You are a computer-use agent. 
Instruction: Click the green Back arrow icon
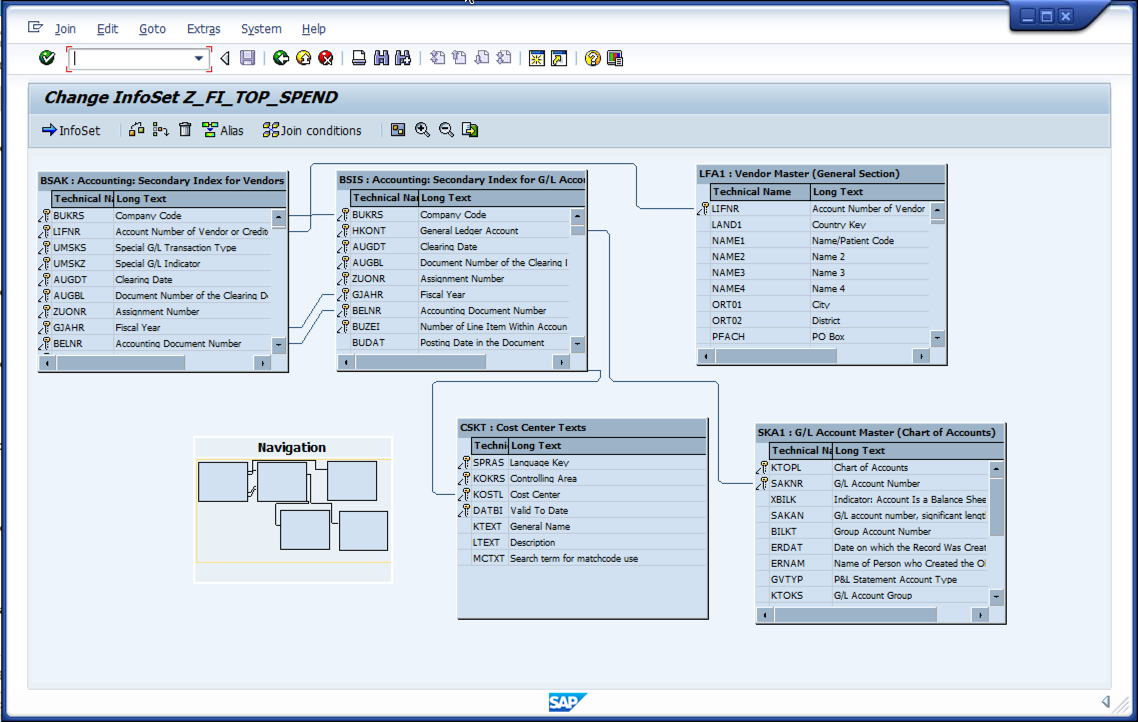(281, 58)
